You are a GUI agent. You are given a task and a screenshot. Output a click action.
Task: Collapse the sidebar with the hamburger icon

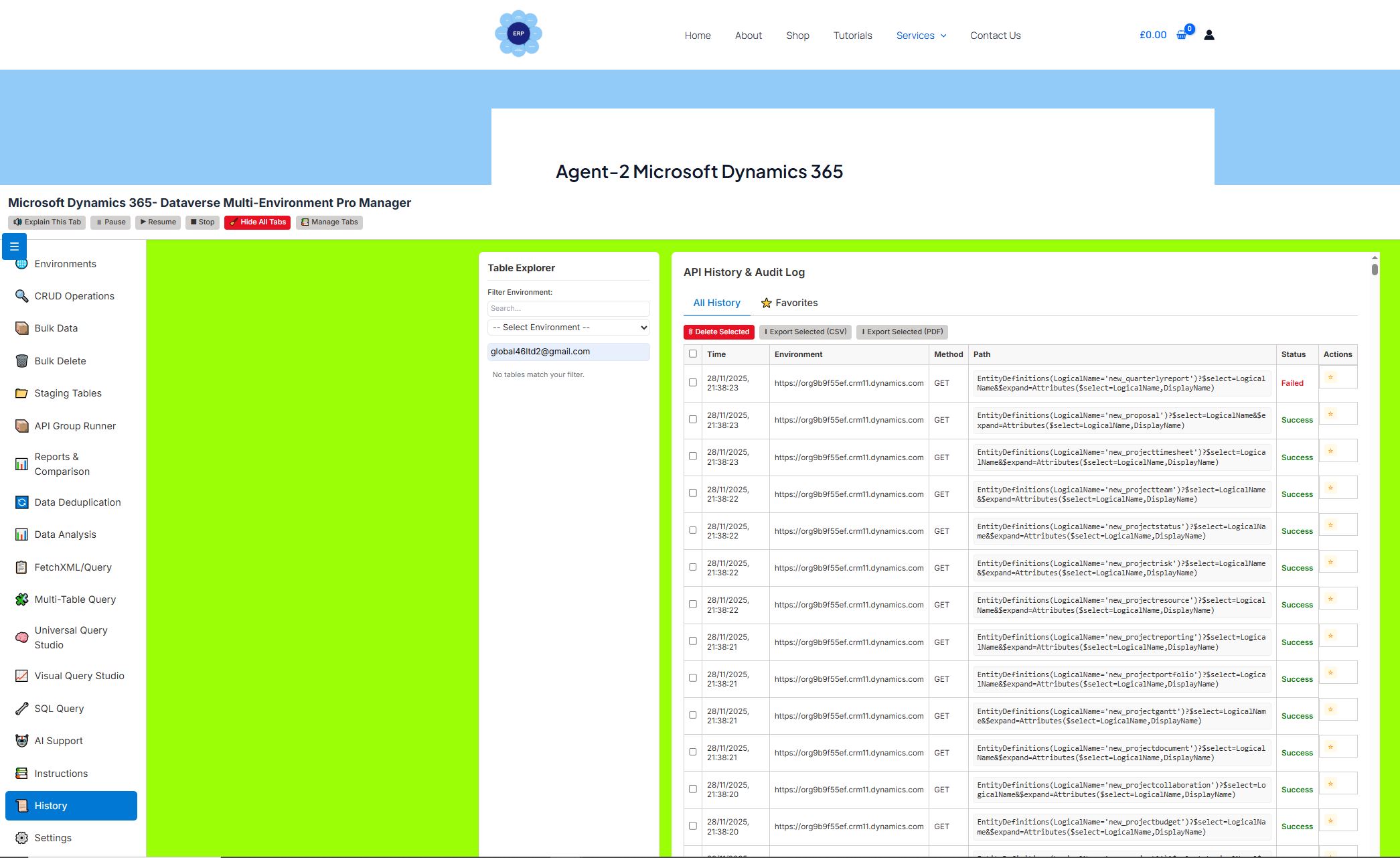pos(14,246)
